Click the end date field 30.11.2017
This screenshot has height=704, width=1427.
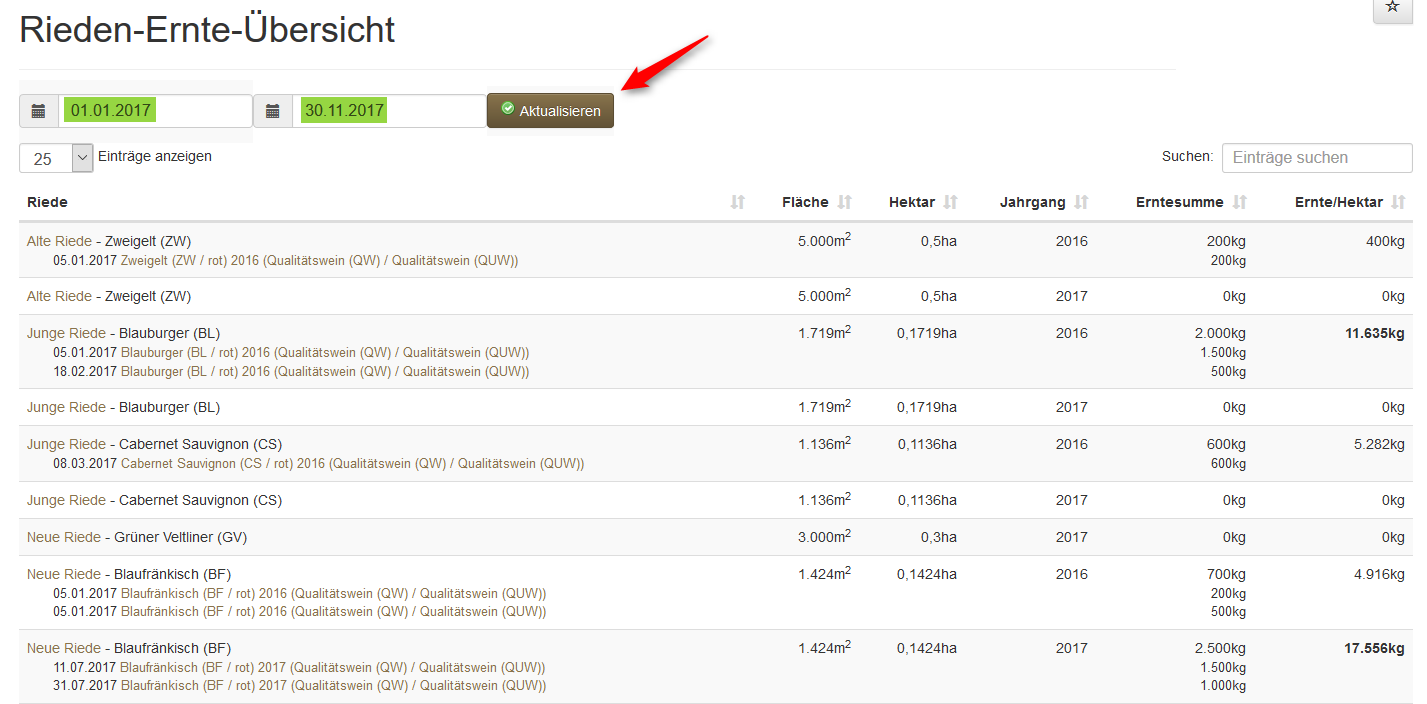pyautogui.click(x=388, y=111)
